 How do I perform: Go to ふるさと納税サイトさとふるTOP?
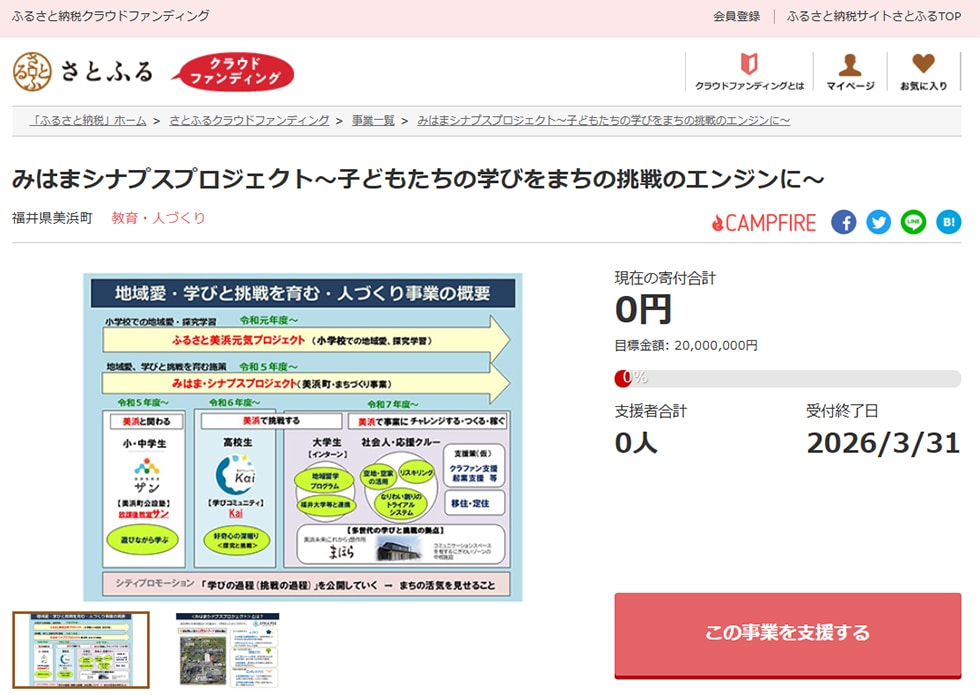[876, 15]
